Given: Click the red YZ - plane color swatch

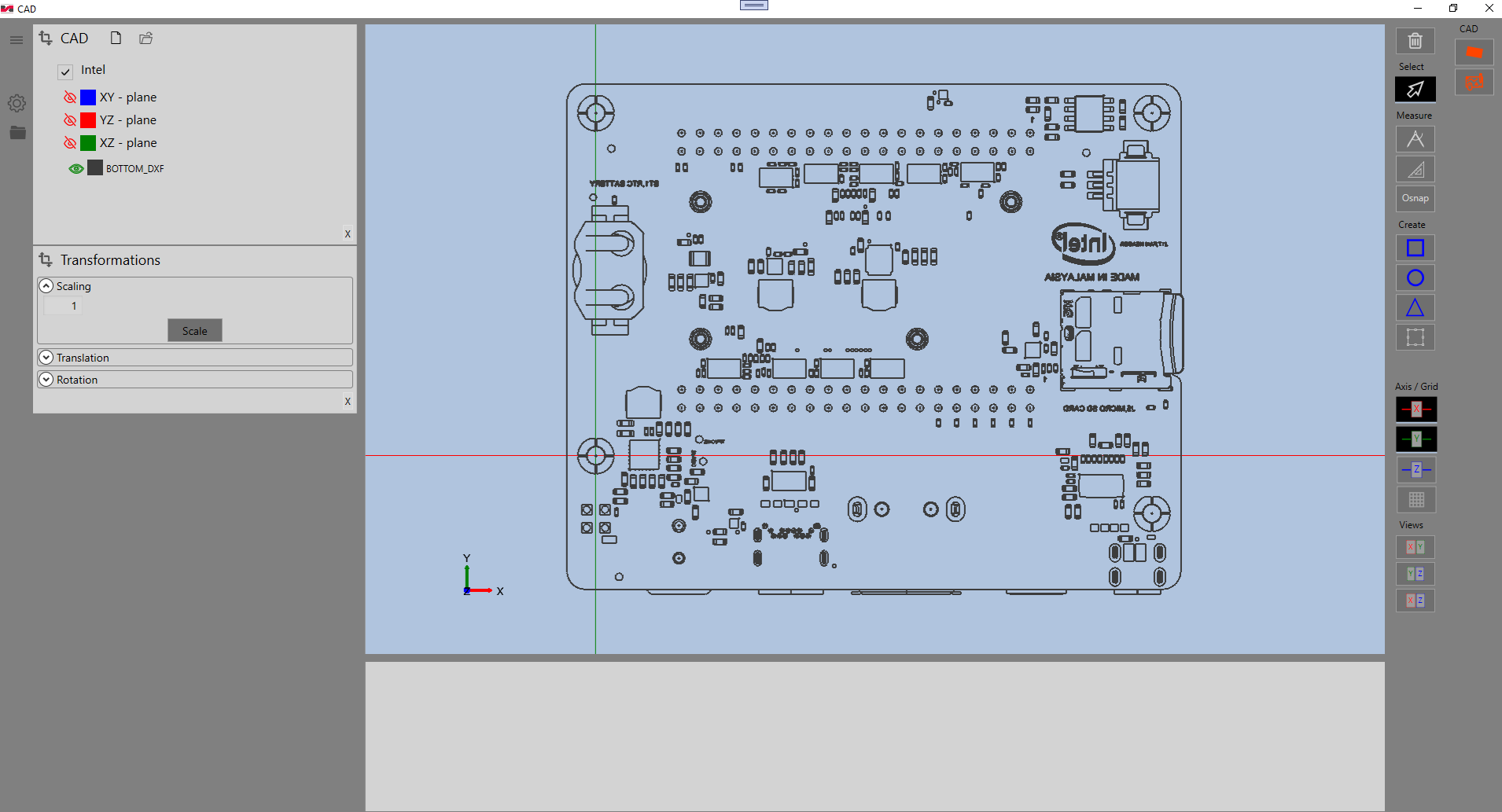Looking at the screenshot, I should coord(88,120).
